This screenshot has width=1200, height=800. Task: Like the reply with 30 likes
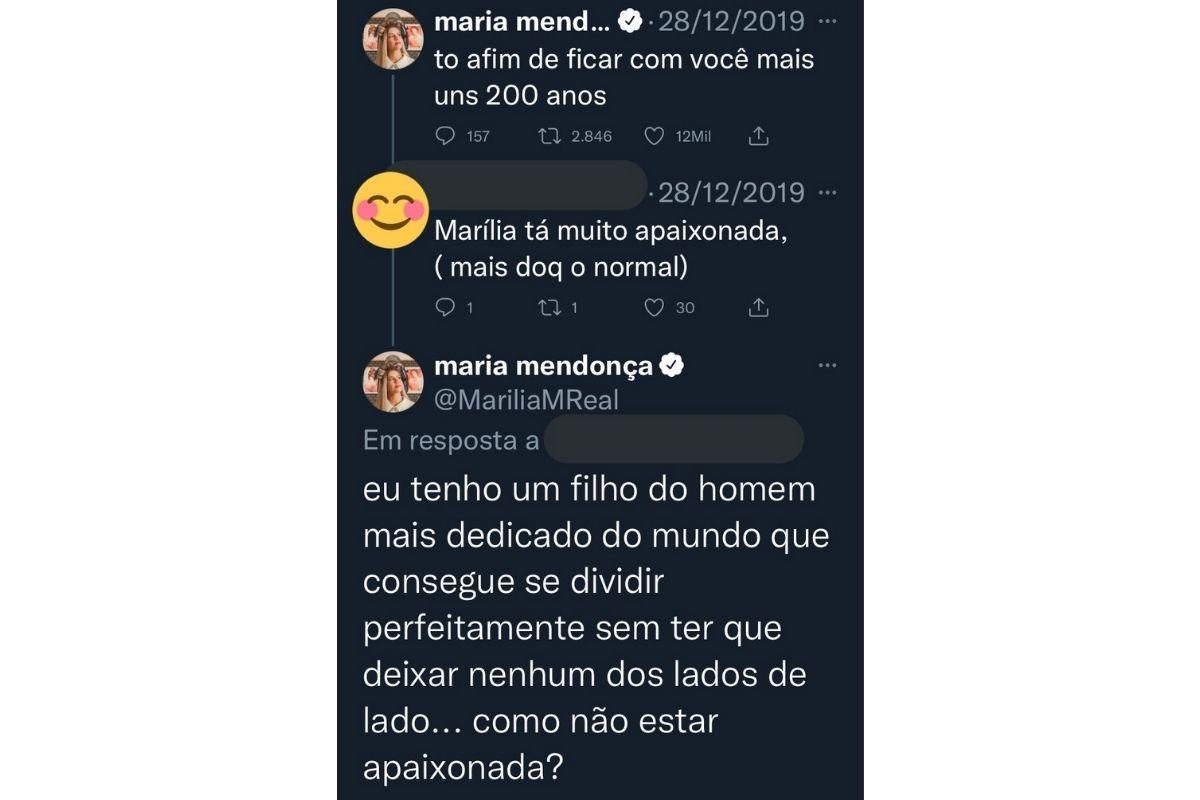pos(654,308)
